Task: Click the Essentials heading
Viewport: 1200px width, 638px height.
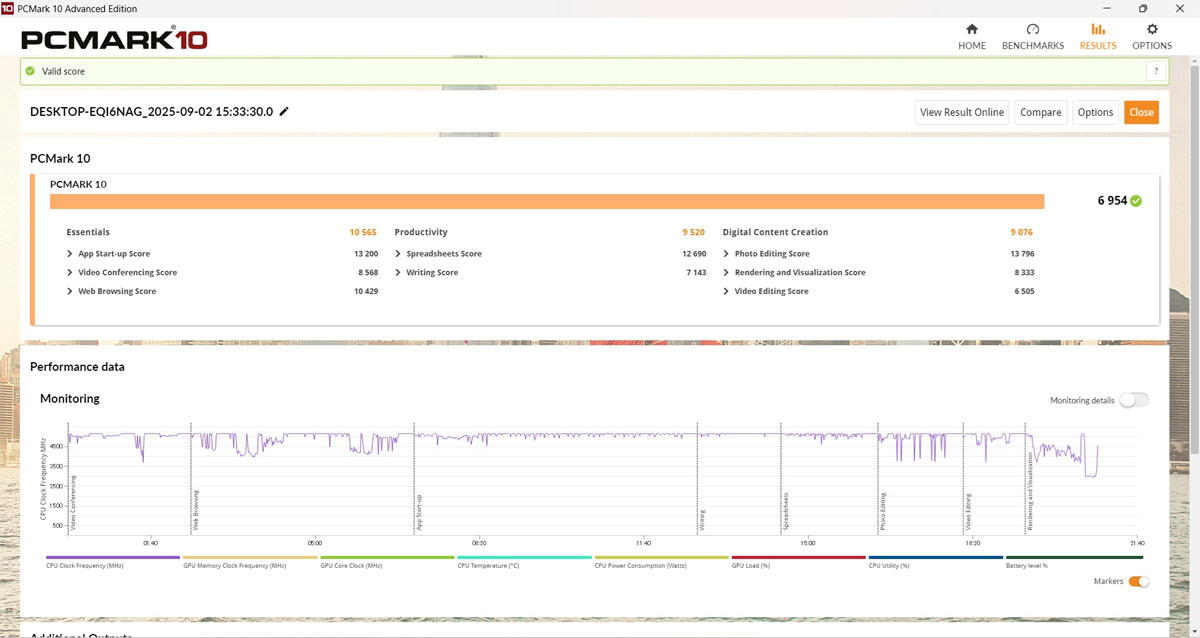Action: (88, 232)
